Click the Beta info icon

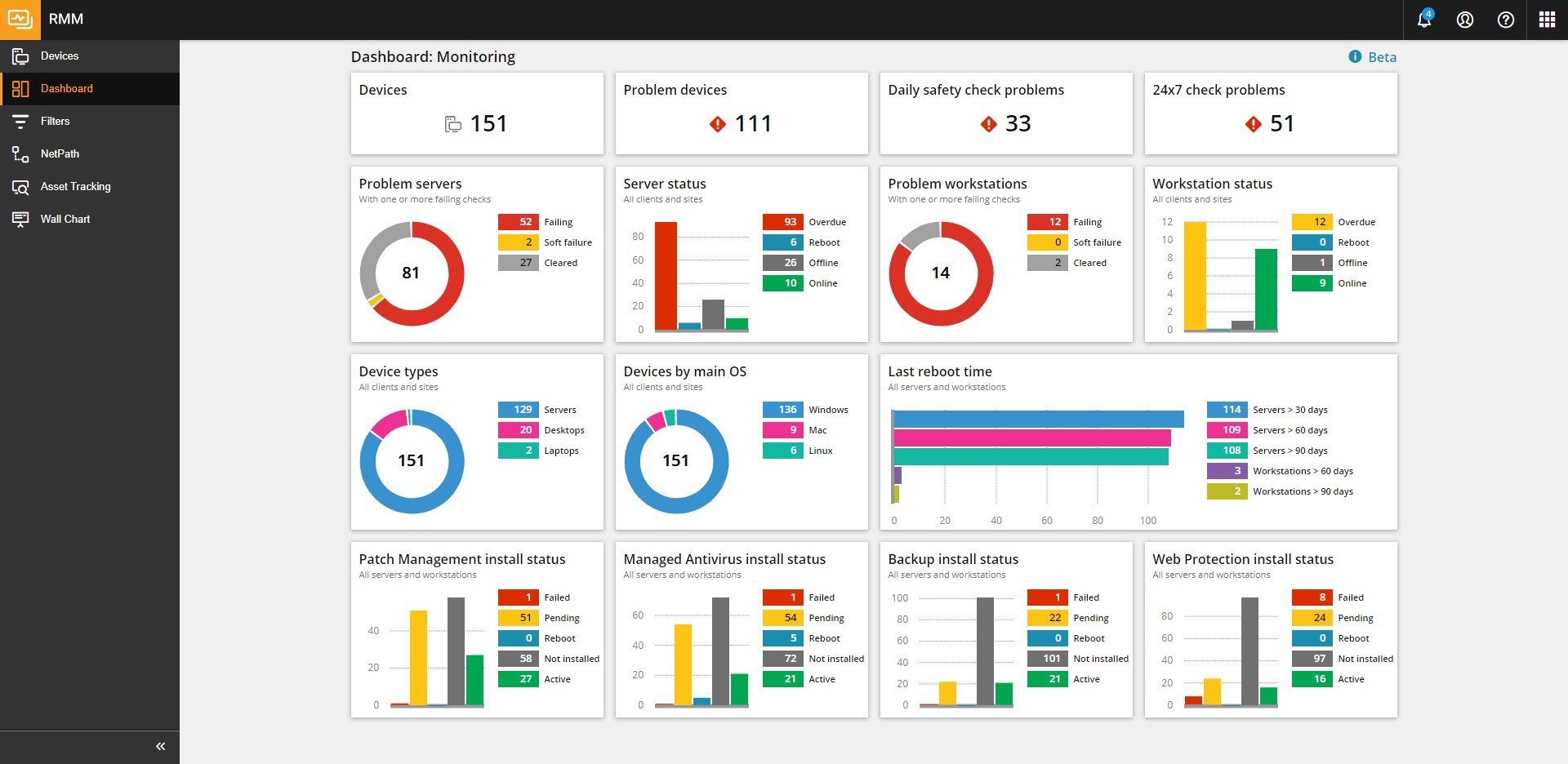coord(1355,56)
